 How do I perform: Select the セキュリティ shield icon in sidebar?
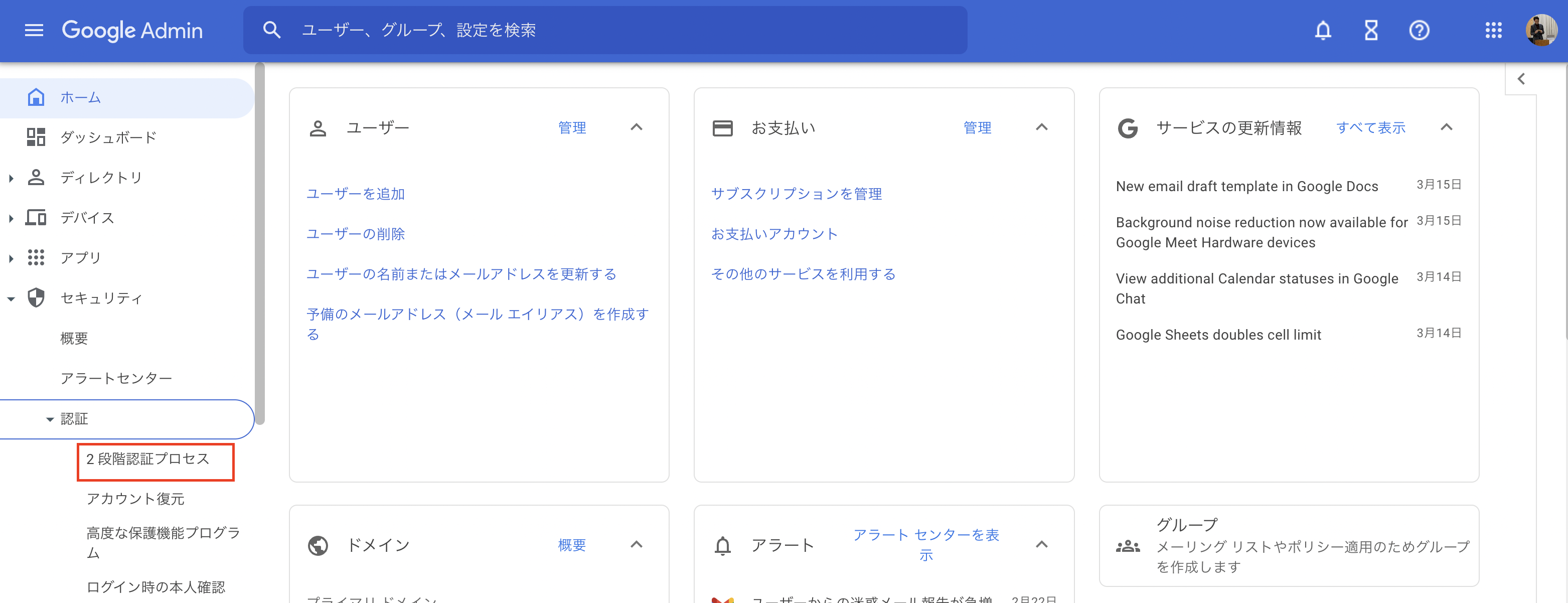pyautogui.click(x=36, y=297)
